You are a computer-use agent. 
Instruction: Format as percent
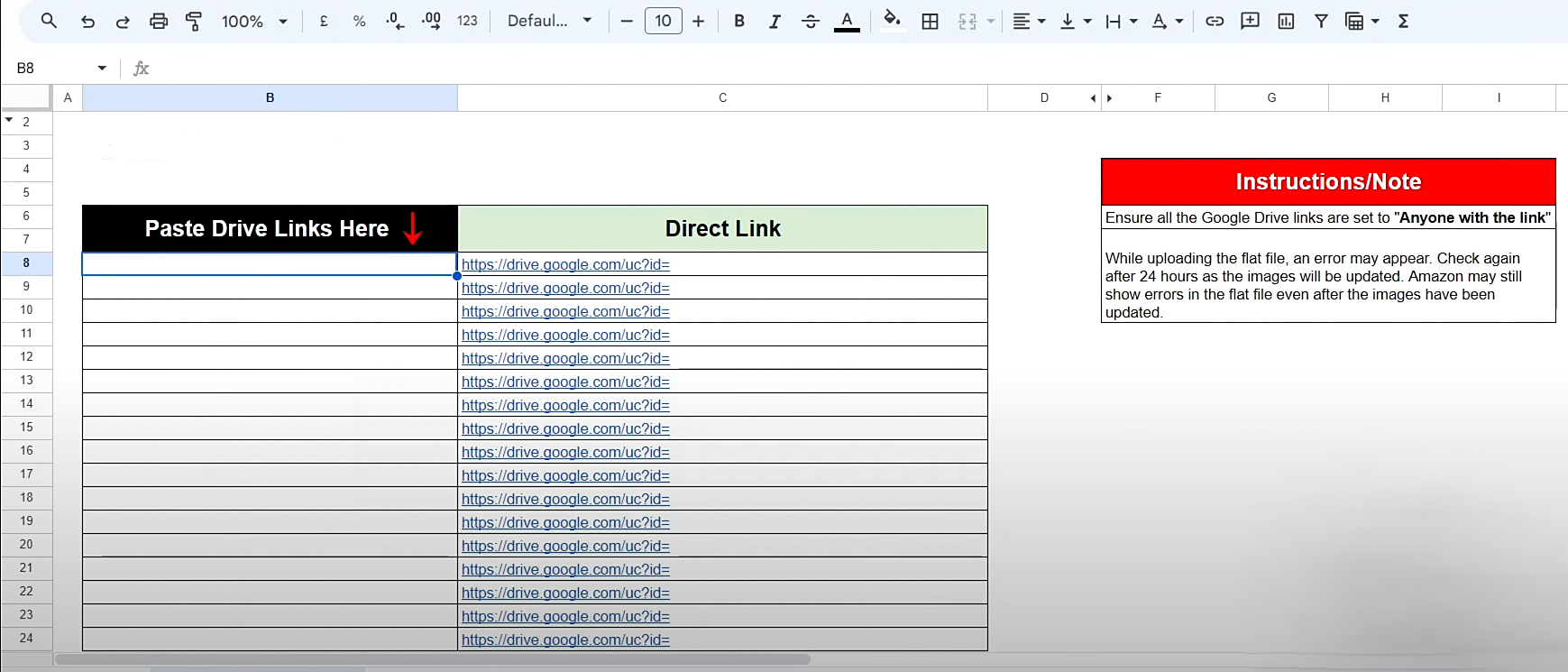[x=359, y=21]
